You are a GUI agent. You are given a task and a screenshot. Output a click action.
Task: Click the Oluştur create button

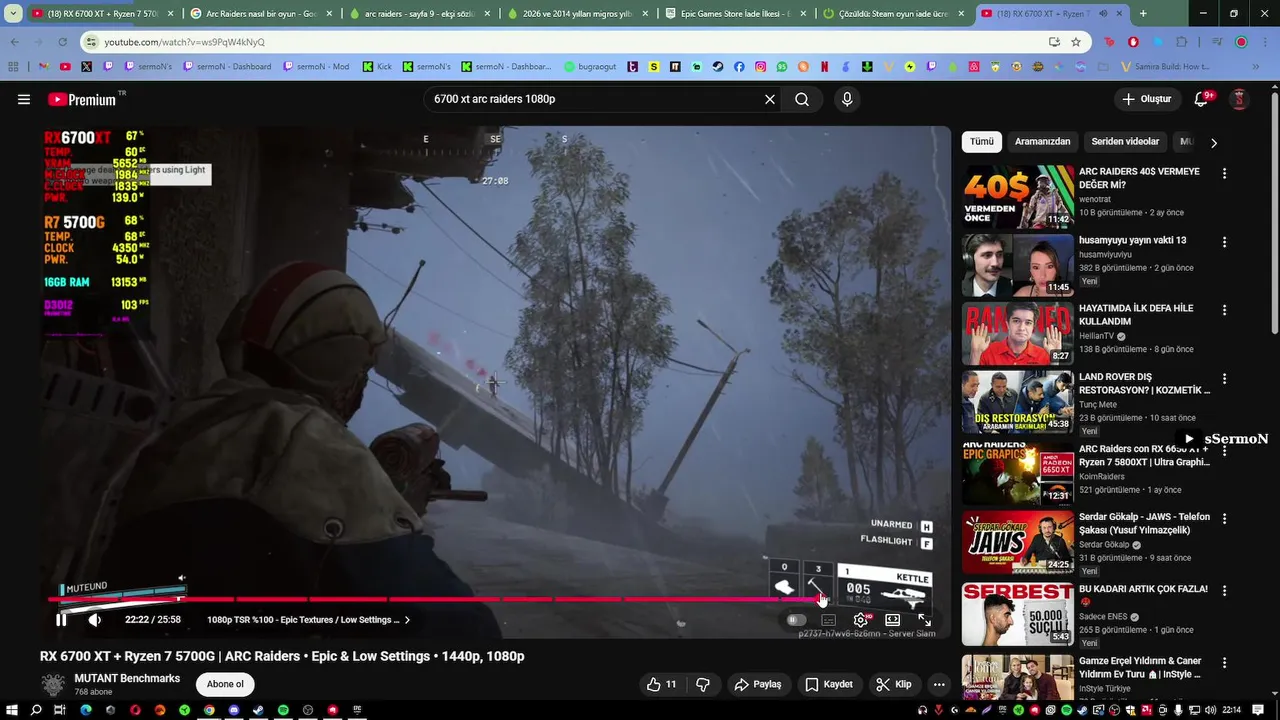(x=1147, y=99)
